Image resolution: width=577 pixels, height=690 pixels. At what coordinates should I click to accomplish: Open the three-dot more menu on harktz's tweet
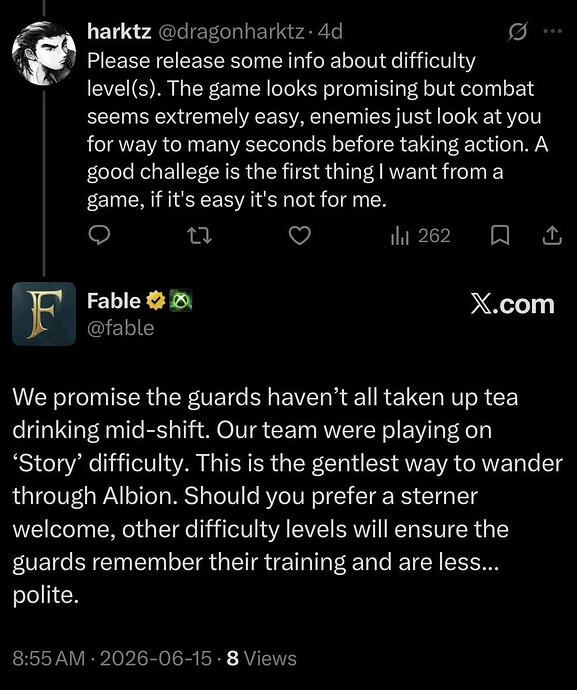(553, 31)
